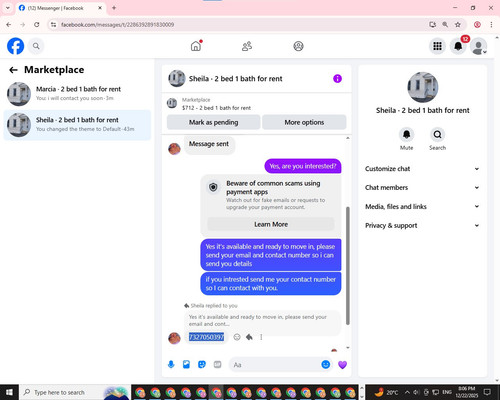Click the volume icon in system tray
The height and width of the screenshot is (400, 500).
click(x=416, y=392)
